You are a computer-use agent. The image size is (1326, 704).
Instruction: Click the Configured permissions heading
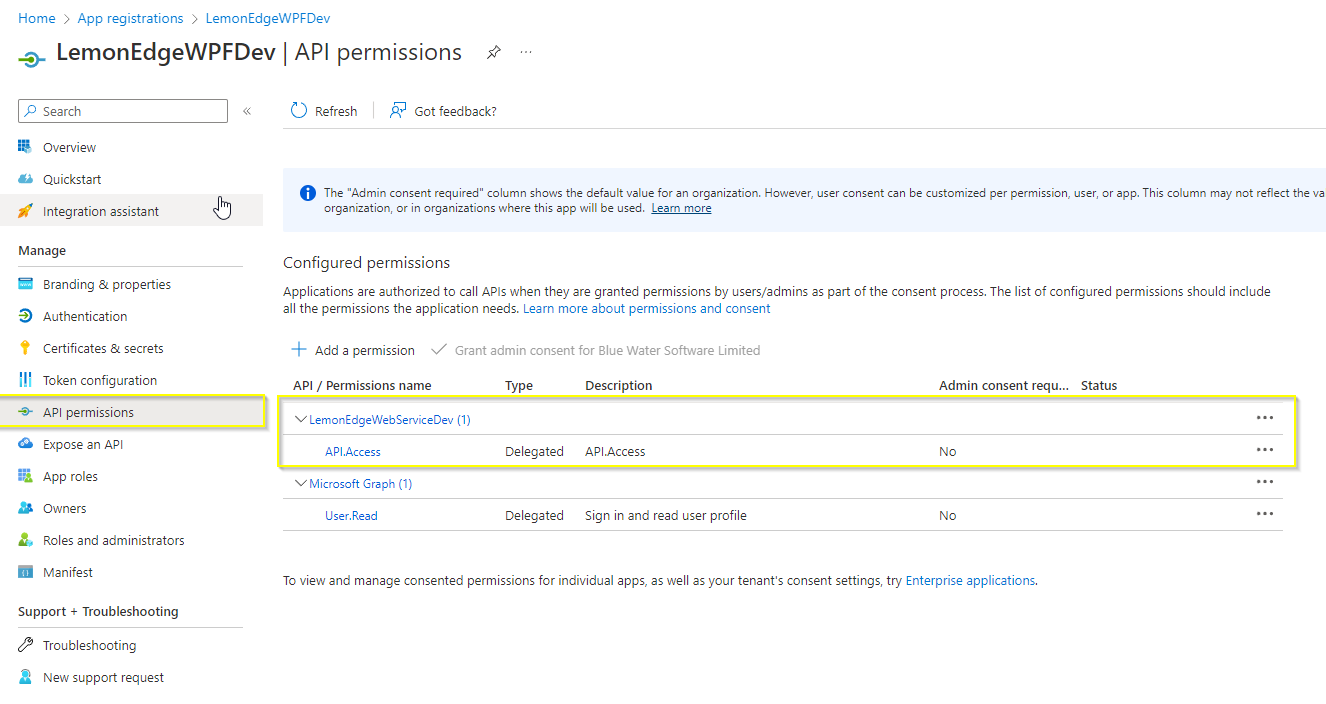coord(367,263)
